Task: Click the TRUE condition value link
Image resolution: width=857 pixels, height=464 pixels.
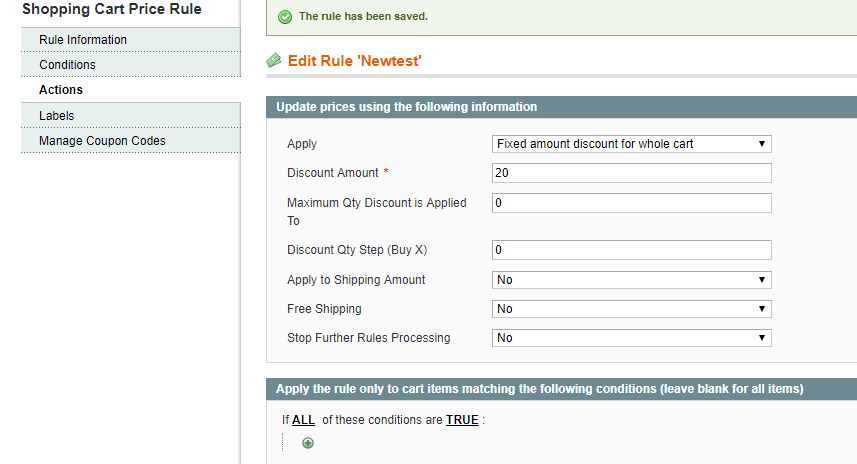Action: (462, 420)
